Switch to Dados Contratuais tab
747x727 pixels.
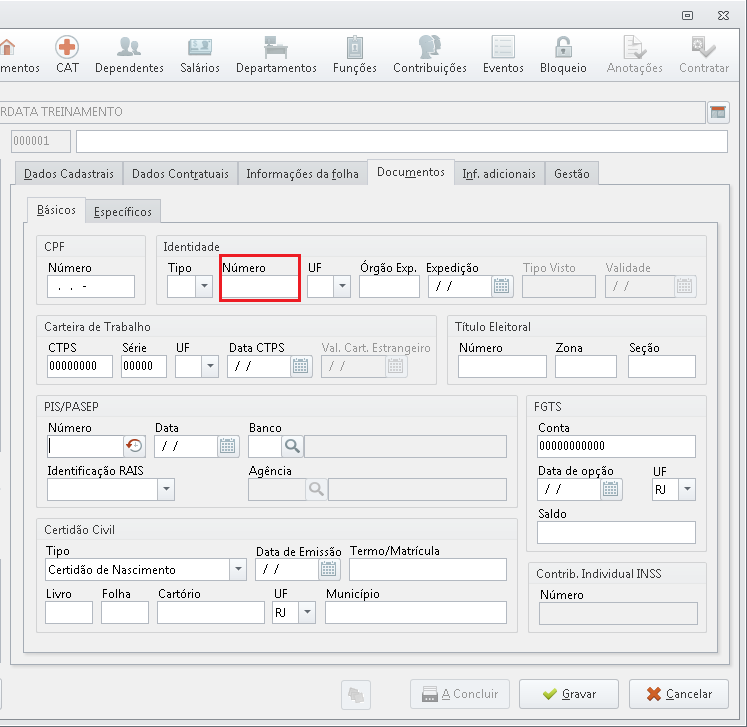coord(180,174)
